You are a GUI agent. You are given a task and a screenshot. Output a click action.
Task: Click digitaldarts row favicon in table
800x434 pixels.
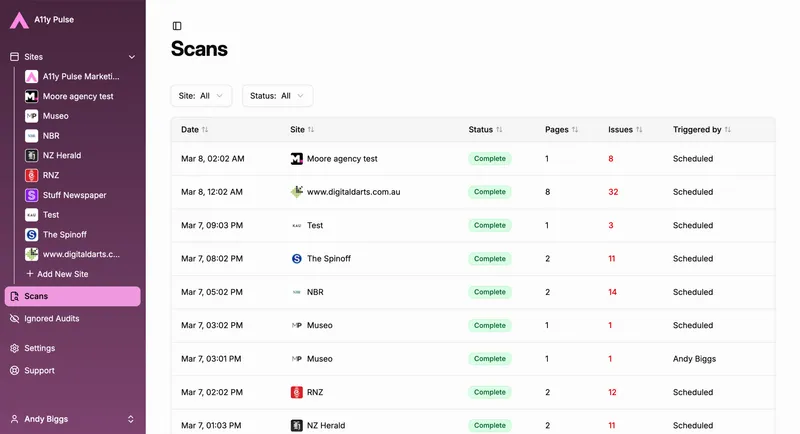296,192
